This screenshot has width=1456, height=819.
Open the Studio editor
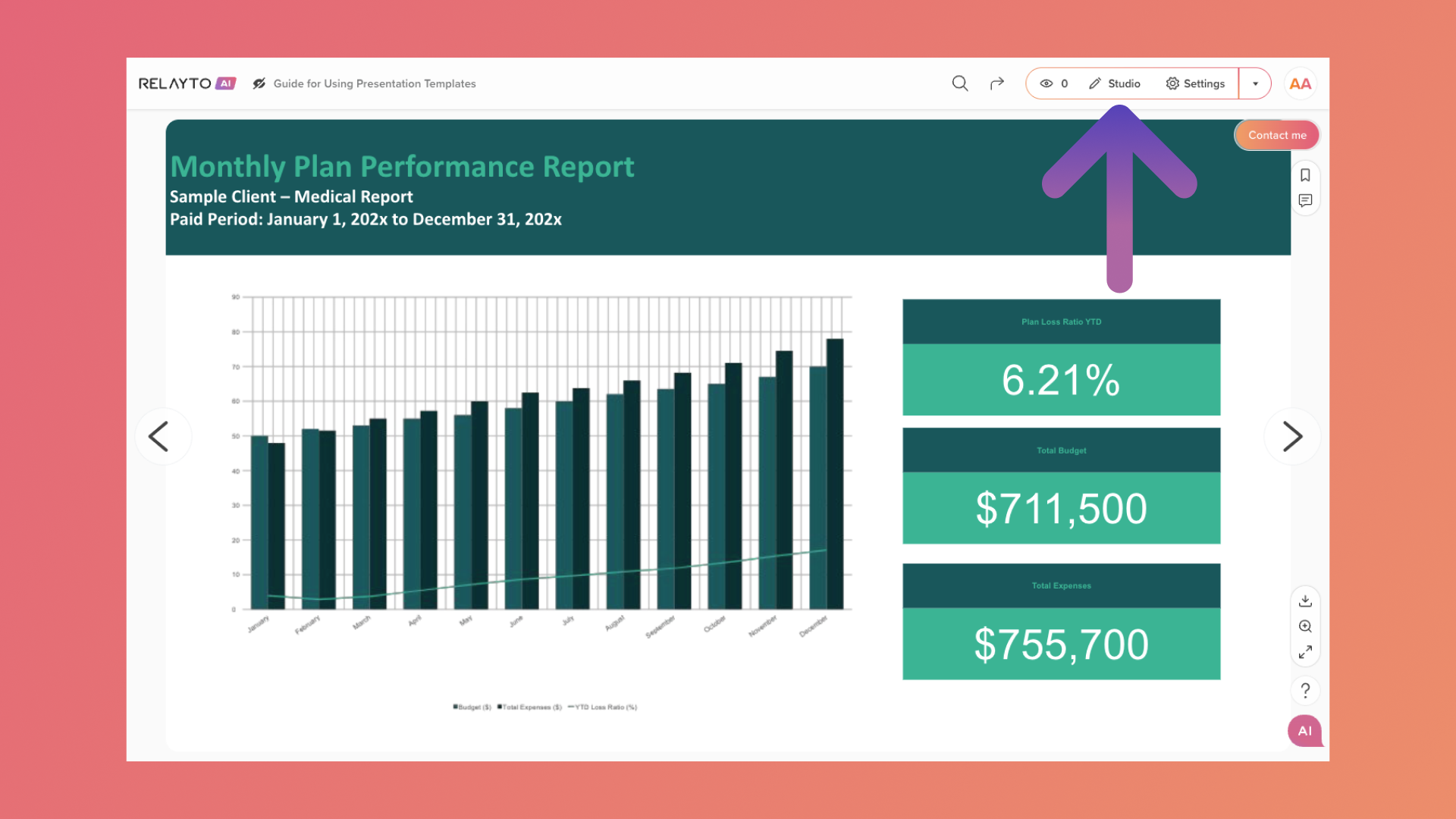click(1115, 83)
